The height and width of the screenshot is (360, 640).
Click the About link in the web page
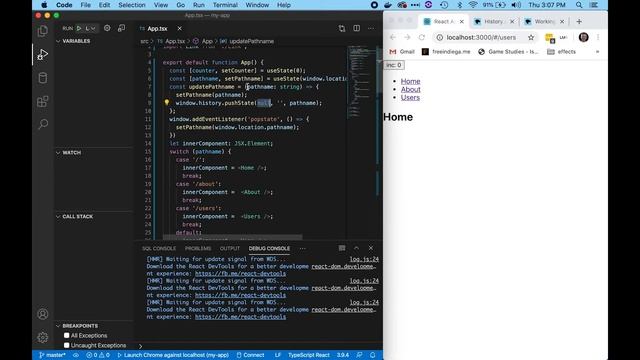click(x=410, y=89)
